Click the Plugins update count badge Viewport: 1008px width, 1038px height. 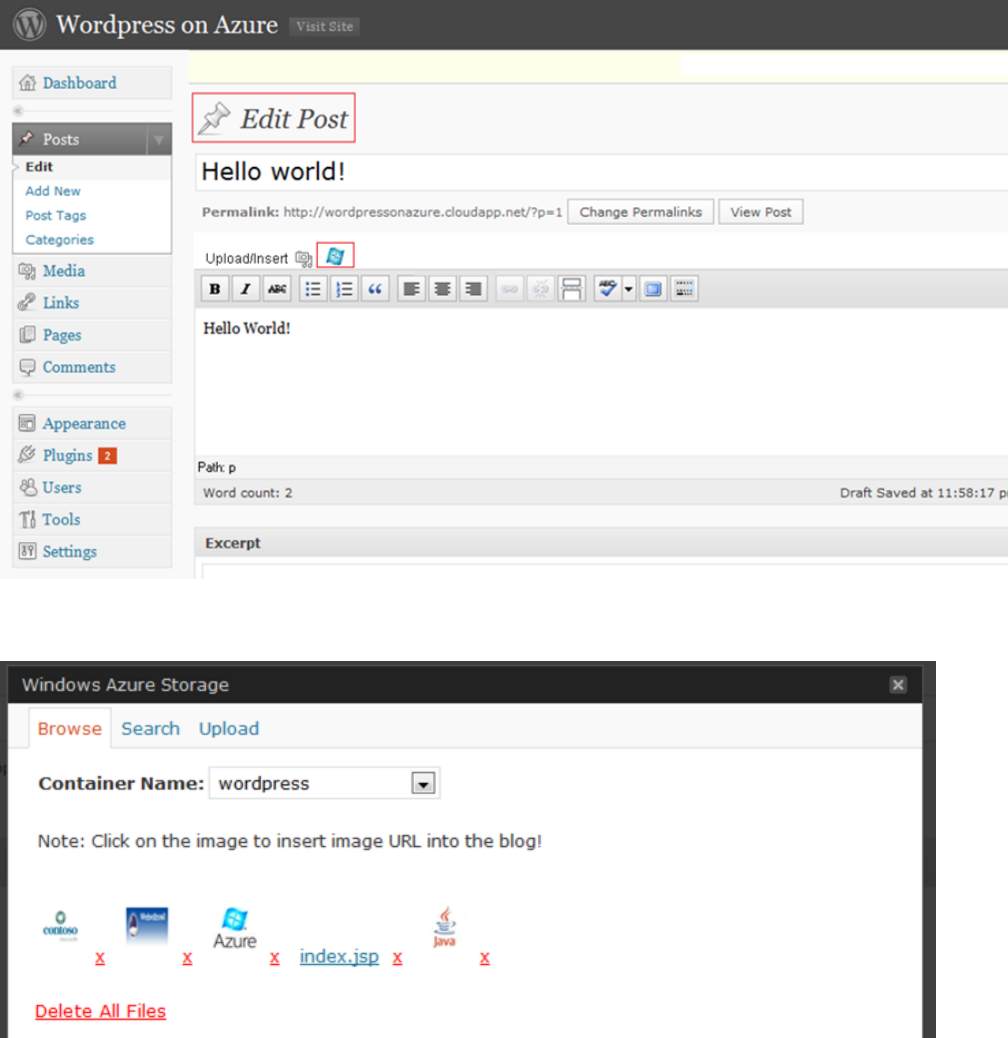tap(107, 455)
